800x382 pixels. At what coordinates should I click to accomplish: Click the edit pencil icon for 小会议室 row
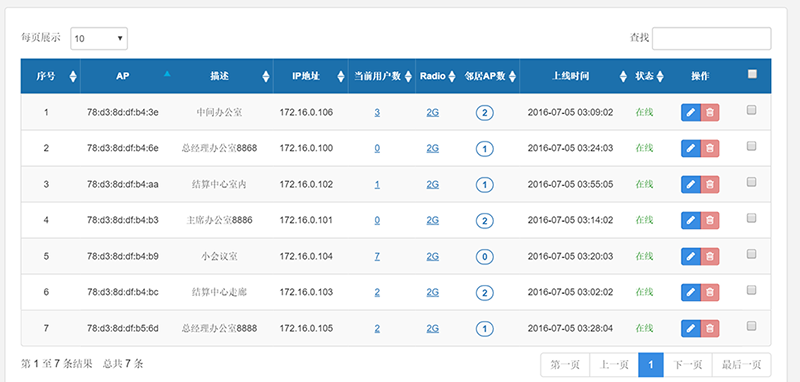[x=691, y=256]
